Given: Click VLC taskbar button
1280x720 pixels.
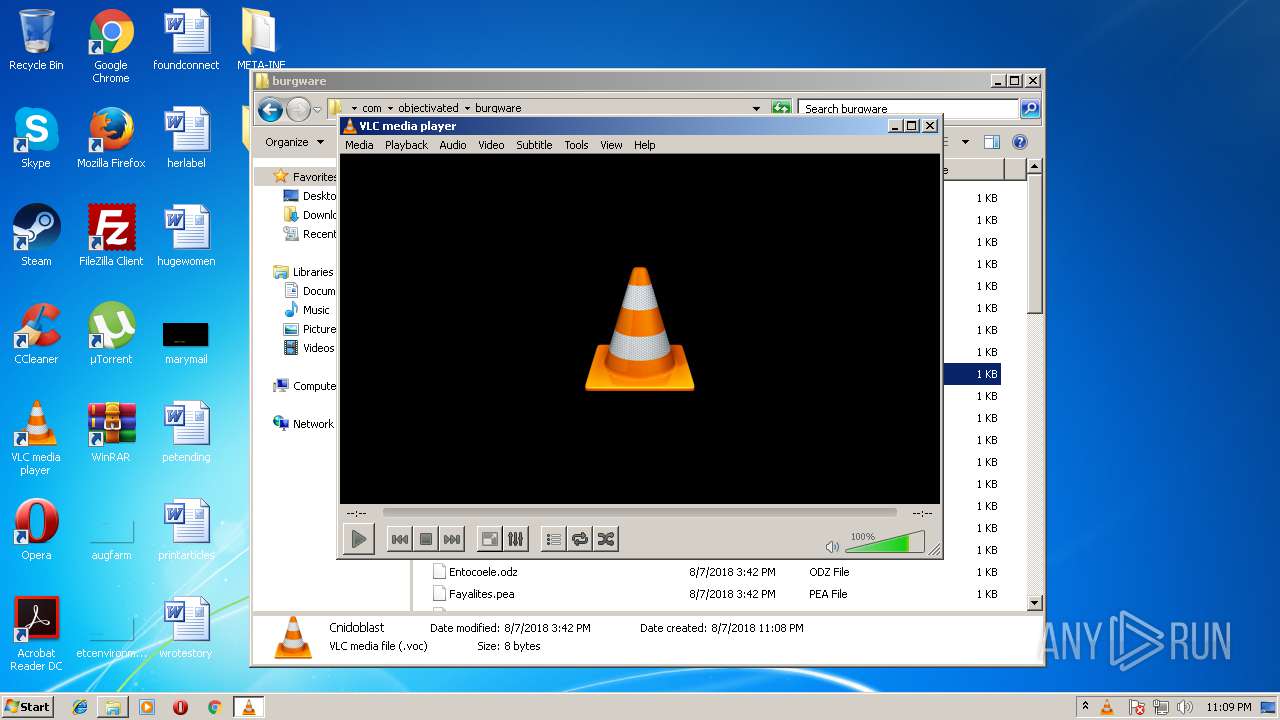Looking at the screenshot, I should coord(248,707).
